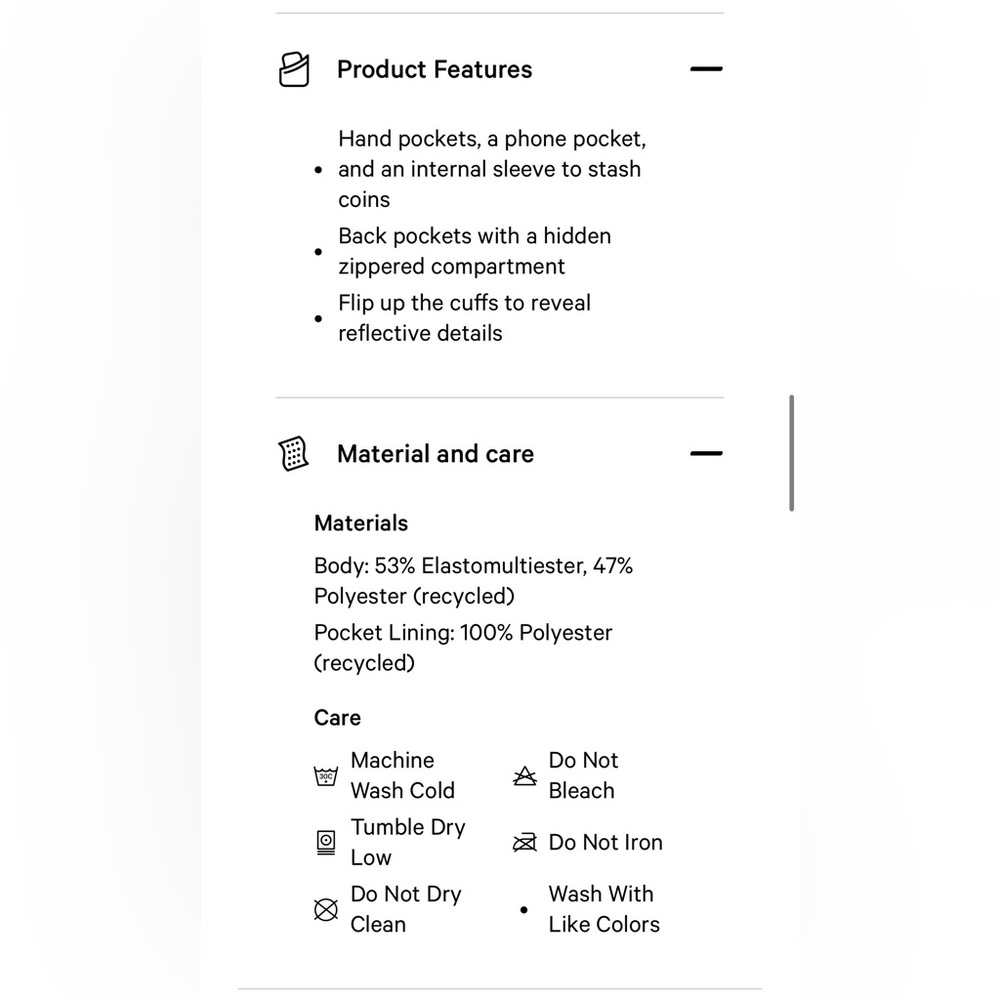Screen dimensions: 1000x1000
Task: Collapse the Material and care section
Action: [x=706, y=453]
